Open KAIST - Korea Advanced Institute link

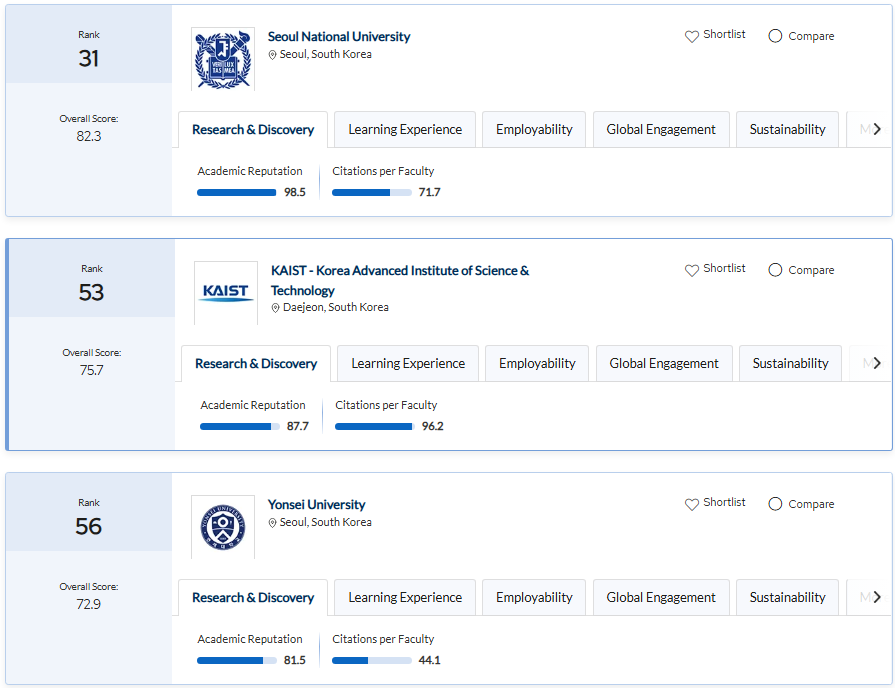click(x=400, y=280)
